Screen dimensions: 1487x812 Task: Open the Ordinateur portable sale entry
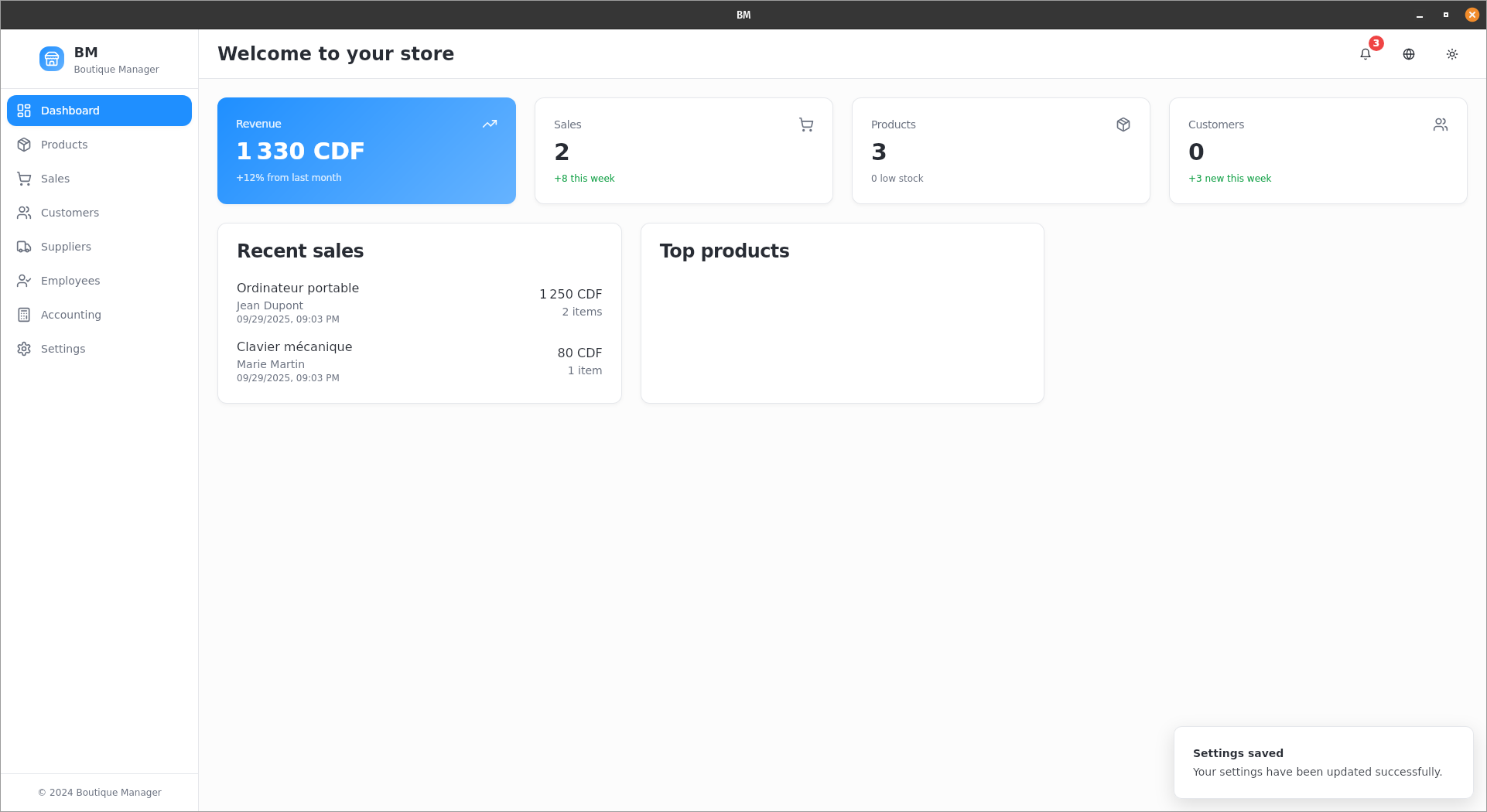[419, 302]
